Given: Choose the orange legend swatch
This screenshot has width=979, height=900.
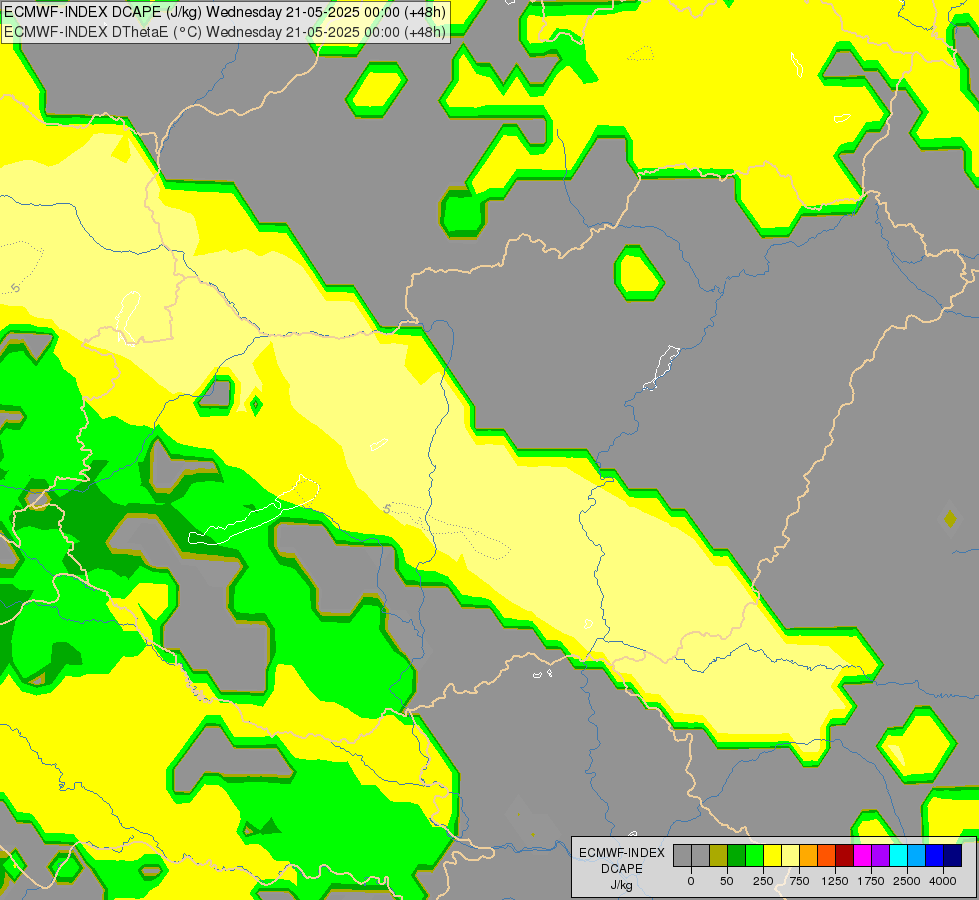Looking at the screenshot, I should pyautogui.click(x=809, y=856).
